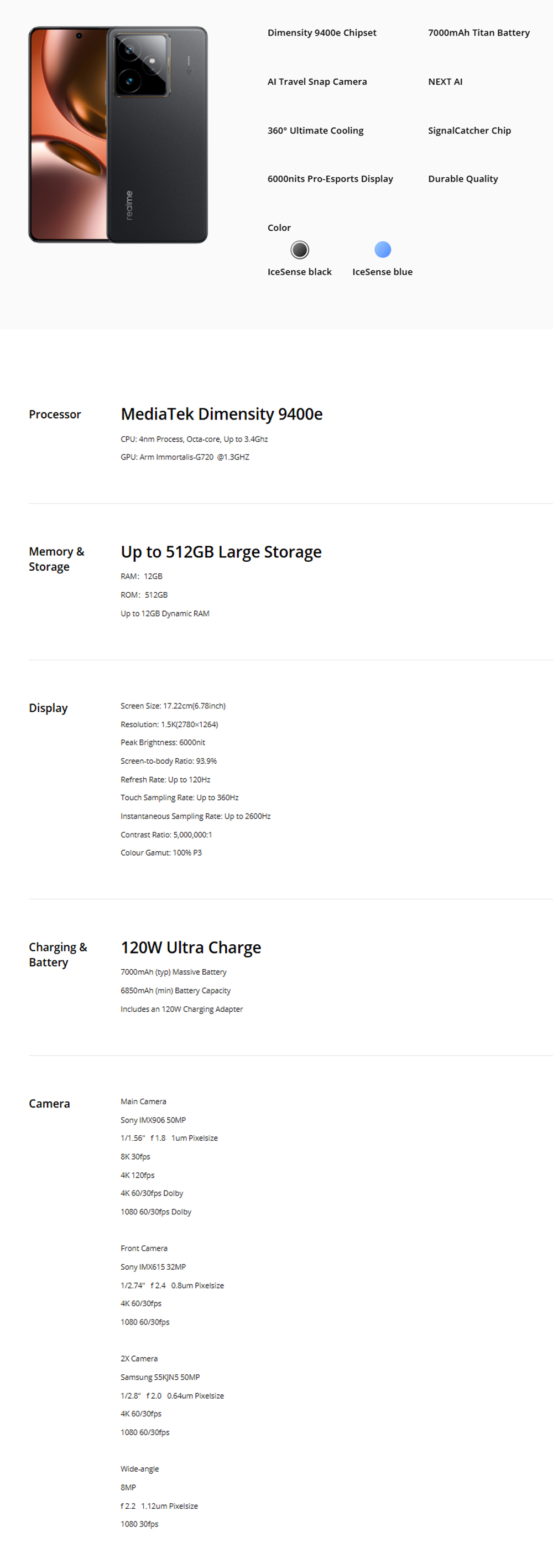Select the IceSense blue color swatch
This screenshot has height=1568, width=553.
point(382,250)
